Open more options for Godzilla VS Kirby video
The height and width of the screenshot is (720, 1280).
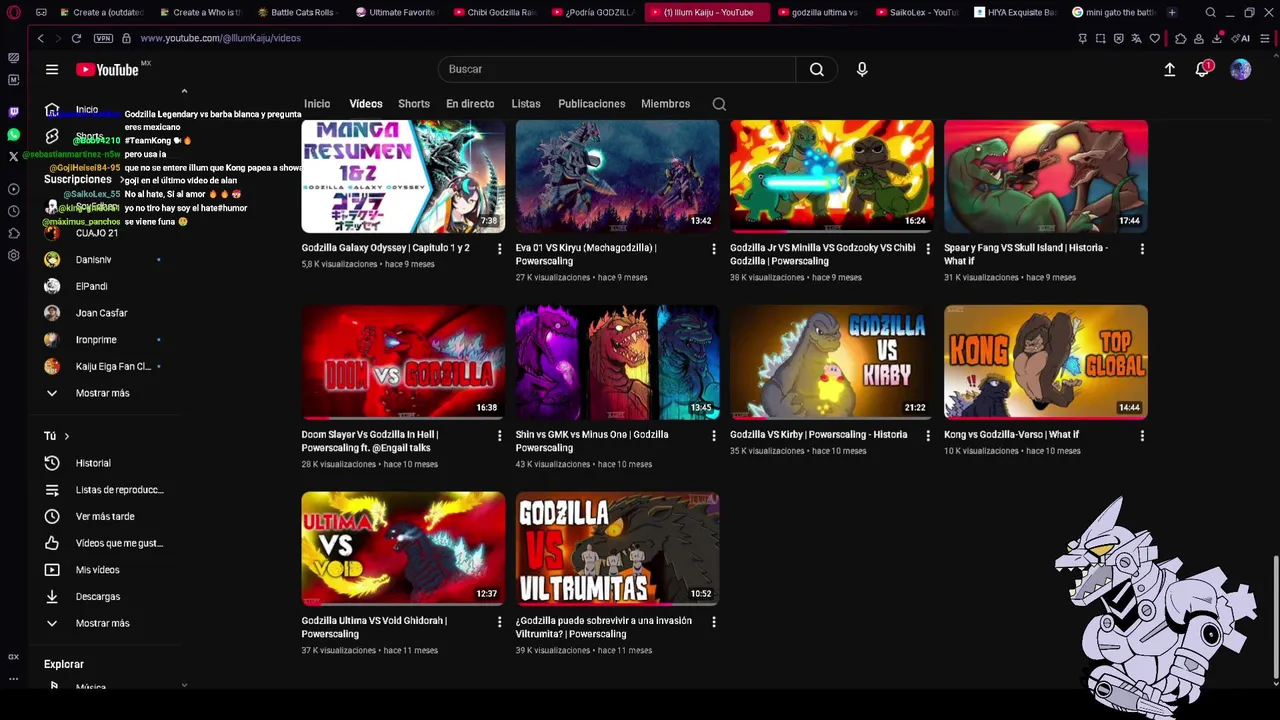[x=927, y=436]
